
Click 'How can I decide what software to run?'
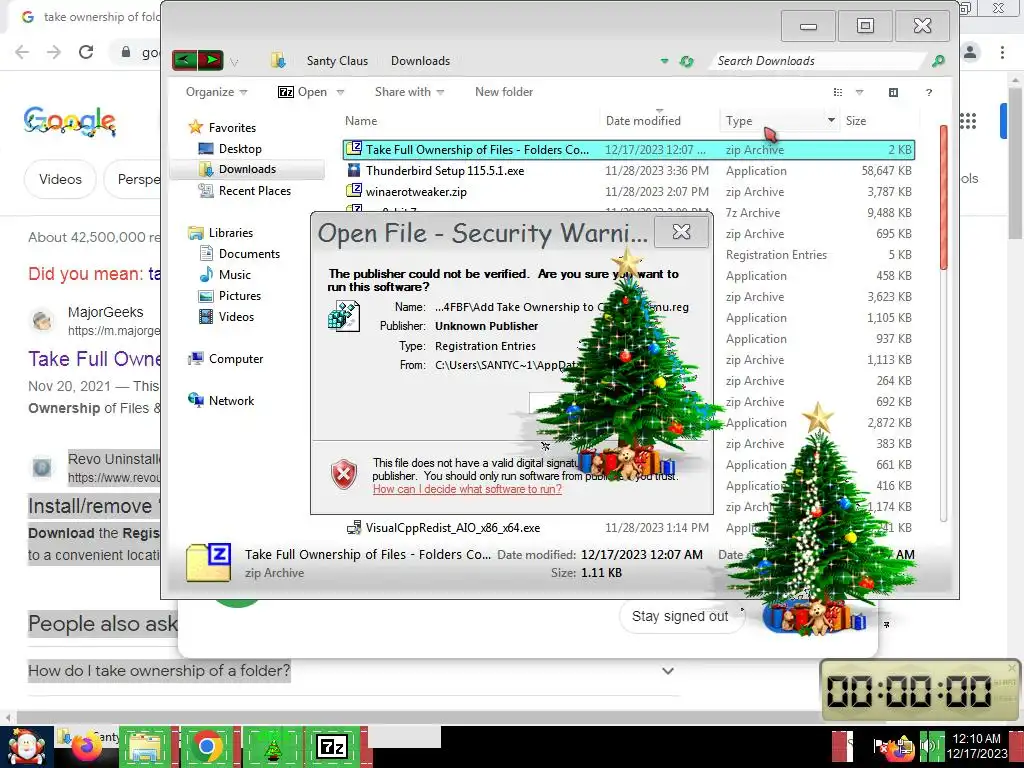click(467, 489)
